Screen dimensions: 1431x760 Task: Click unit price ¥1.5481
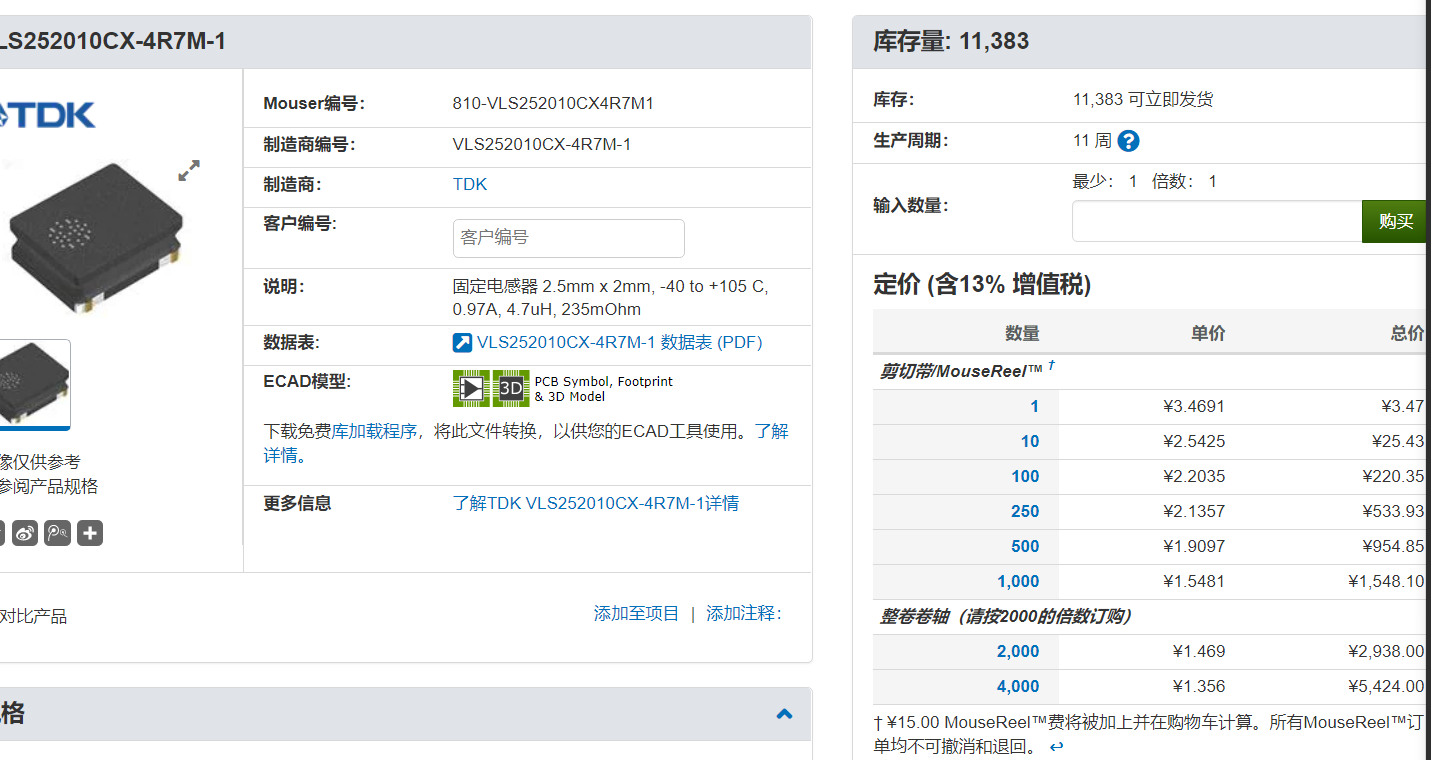pos(1194,581)
